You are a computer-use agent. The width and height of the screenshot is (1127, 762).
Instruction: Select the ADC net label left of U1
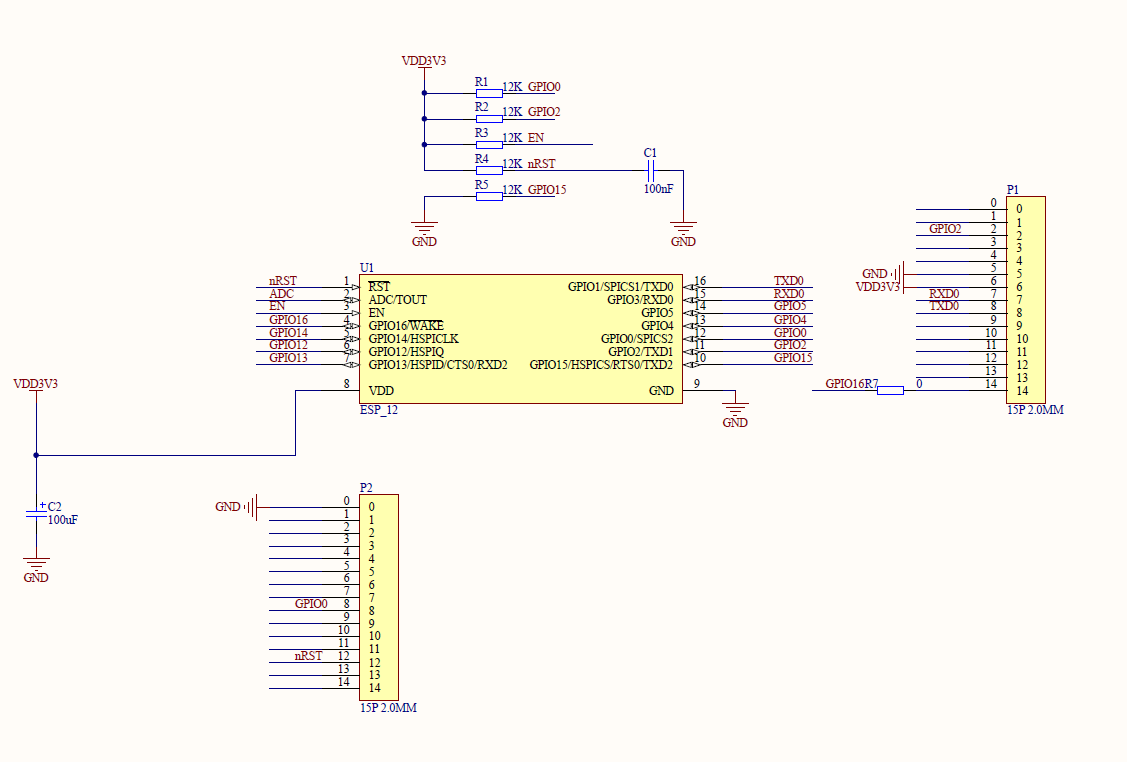281,294
